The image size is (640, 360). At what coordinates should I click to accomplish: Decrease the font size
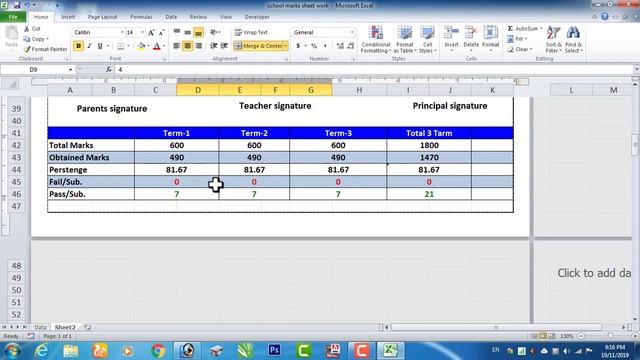[x=161, y=32]
